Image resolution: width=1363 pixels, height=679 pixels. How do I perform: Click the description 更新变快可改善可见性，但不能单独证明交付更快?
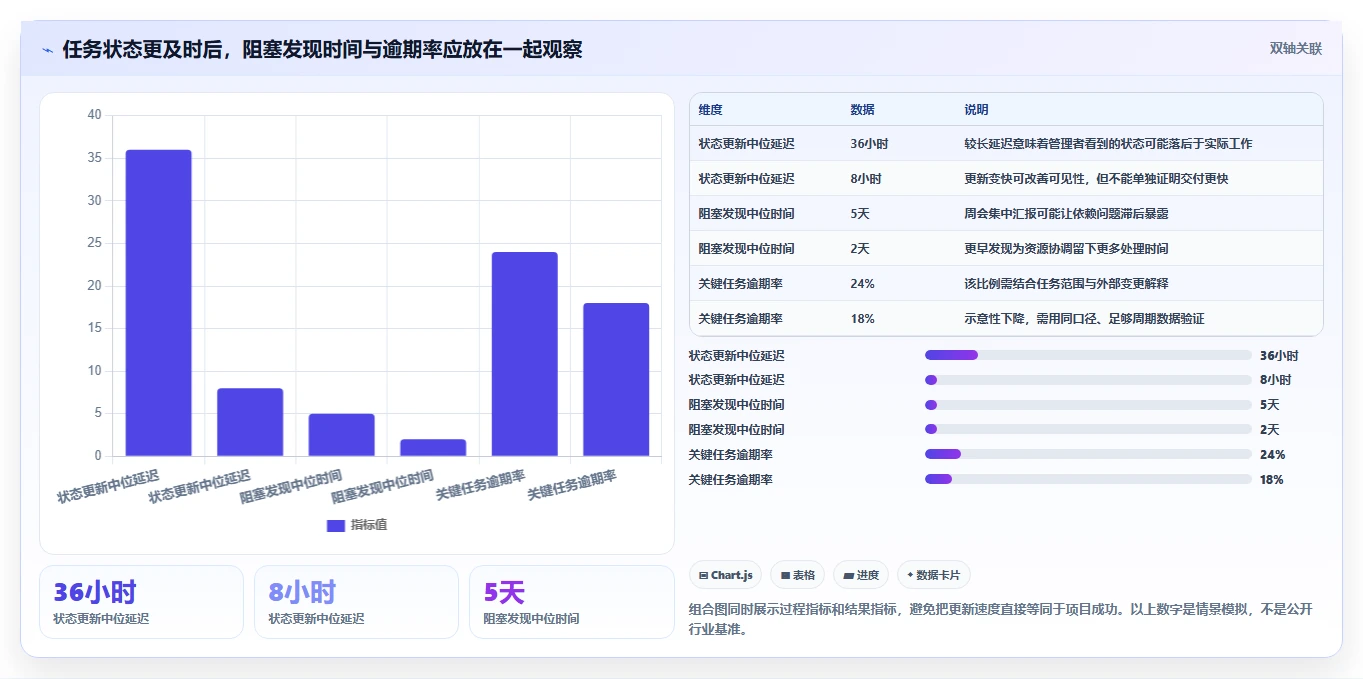(x=1096, y=179)
